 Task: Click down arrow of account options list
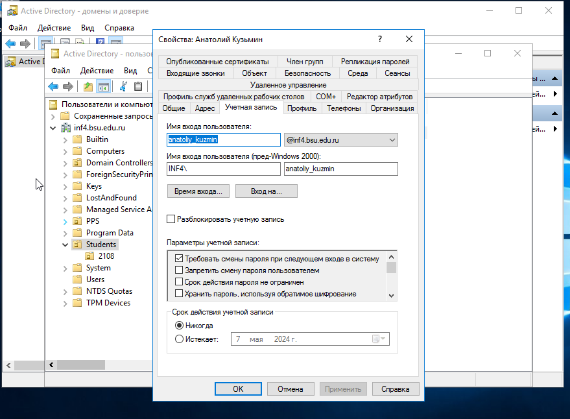click(x=391, y=295)
